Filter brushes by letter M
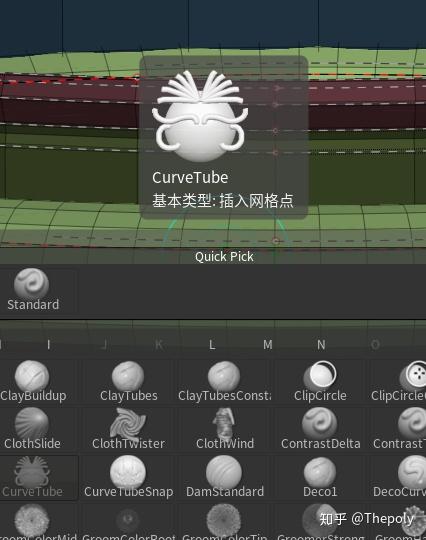This screenshot has width=426, height=540. point(268,344)
